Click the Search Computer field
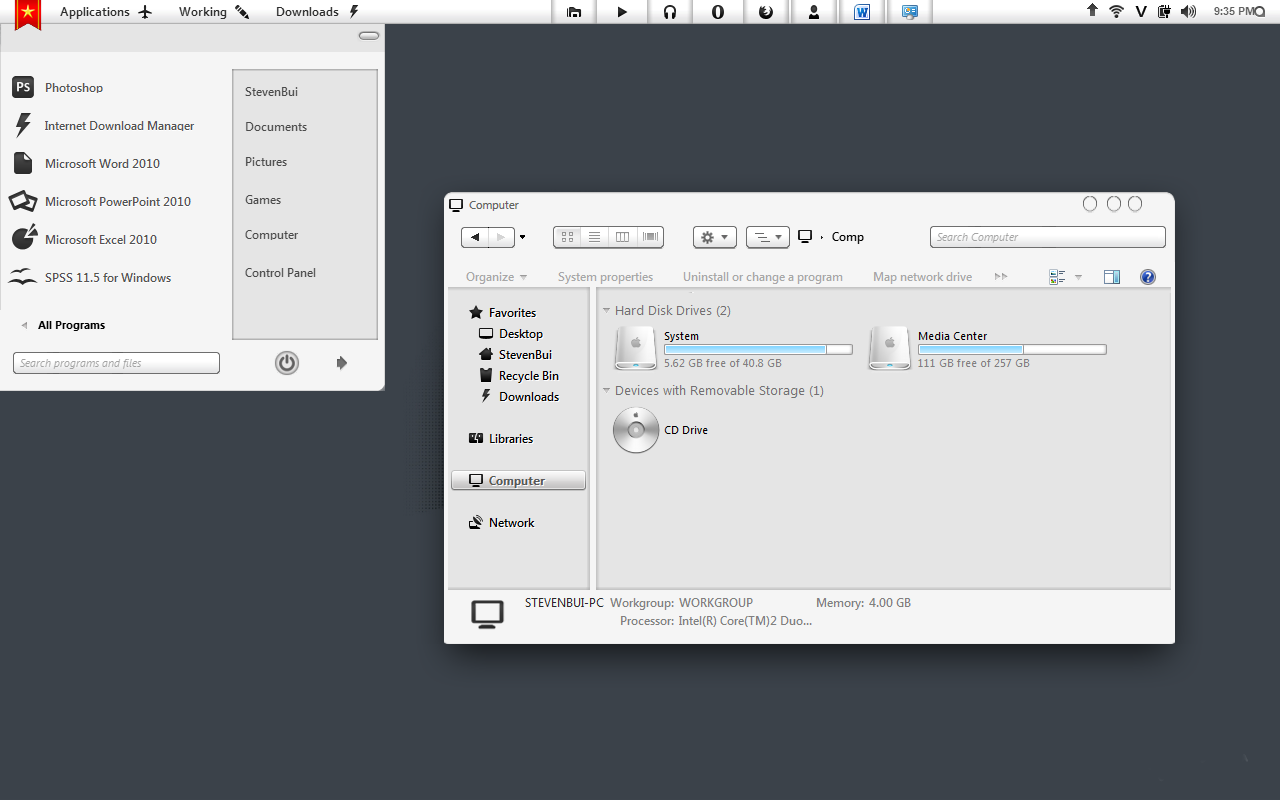 (1048, 237)
